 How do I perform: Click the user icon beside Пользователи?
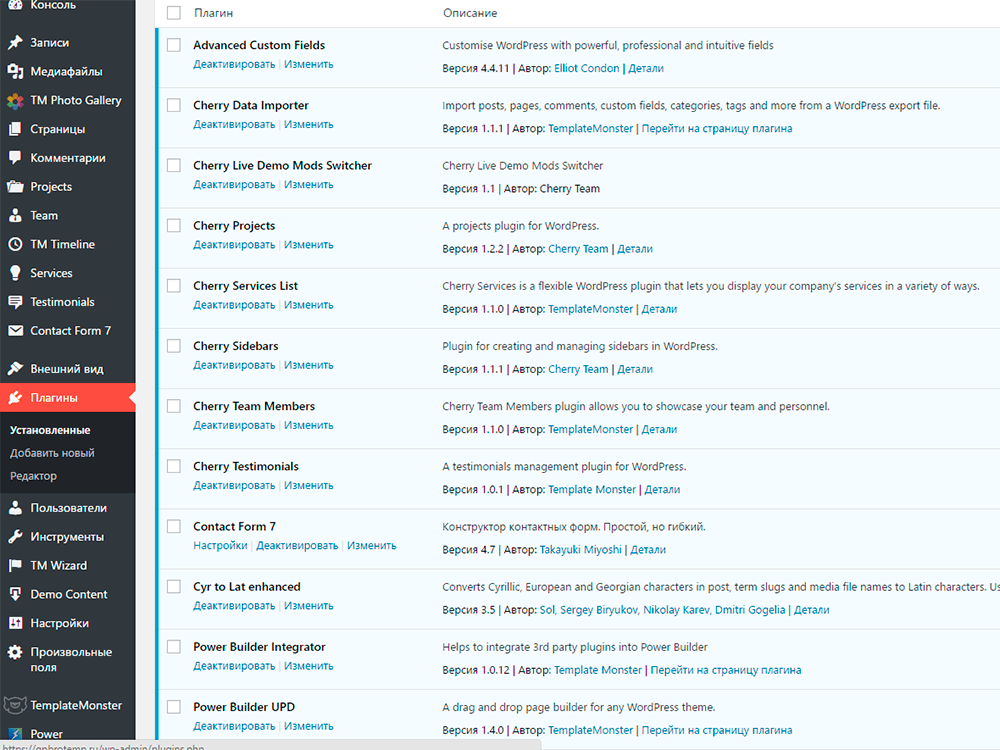click(x=15, y=508)
